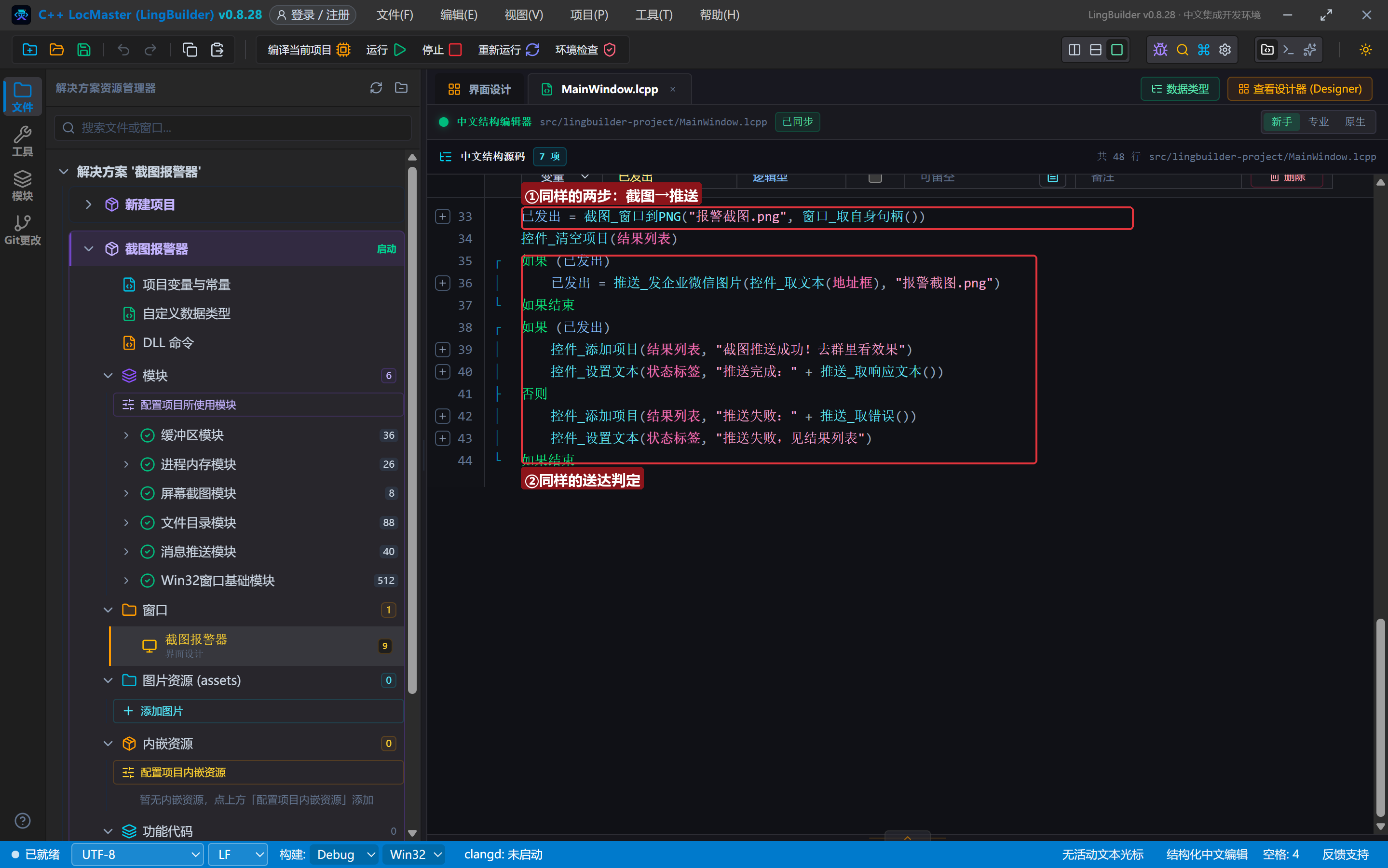Click 编译当前项目 build button
1388x868 pixels.
[x=309, y=50]
